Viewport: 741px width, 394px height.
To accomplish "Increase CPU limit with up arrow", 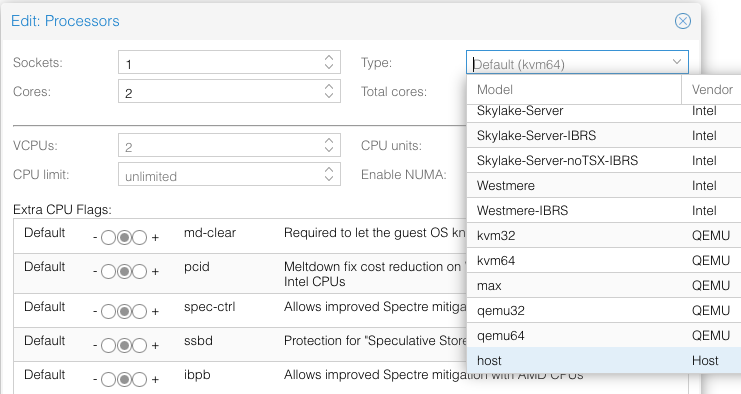I will (x=329, y=169).
